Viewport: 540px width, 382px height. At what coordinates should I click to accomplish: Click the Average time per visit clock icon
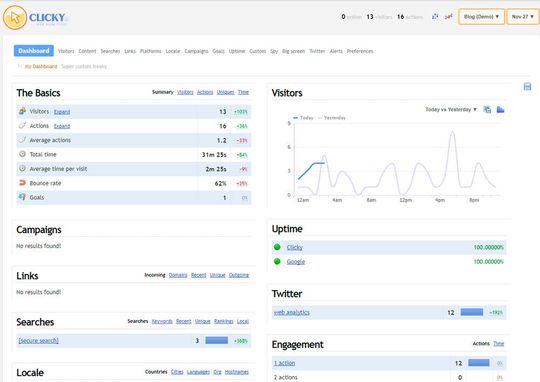[x=22, y=168]
